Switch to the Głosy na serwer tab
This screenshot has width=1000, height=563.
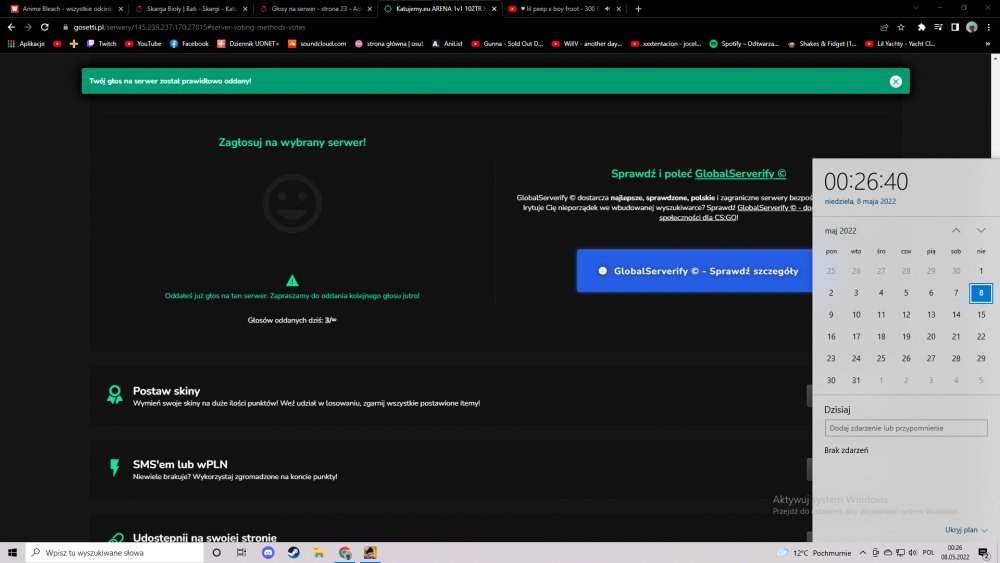[x=314, y=9]
